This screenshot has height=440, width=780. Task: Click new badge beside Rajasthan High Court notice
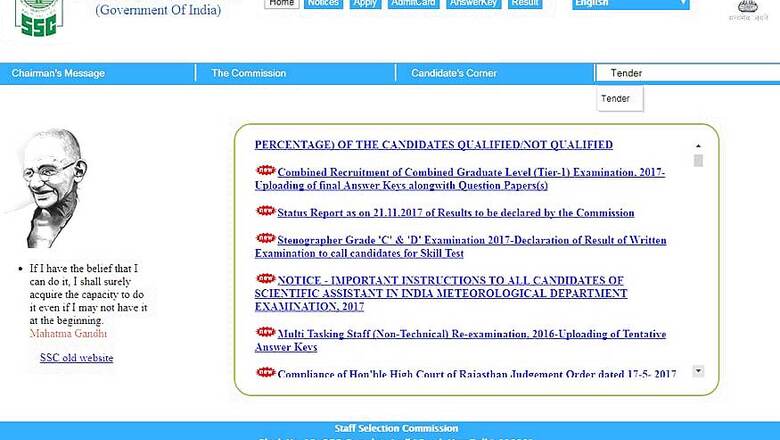pos(266,372)
